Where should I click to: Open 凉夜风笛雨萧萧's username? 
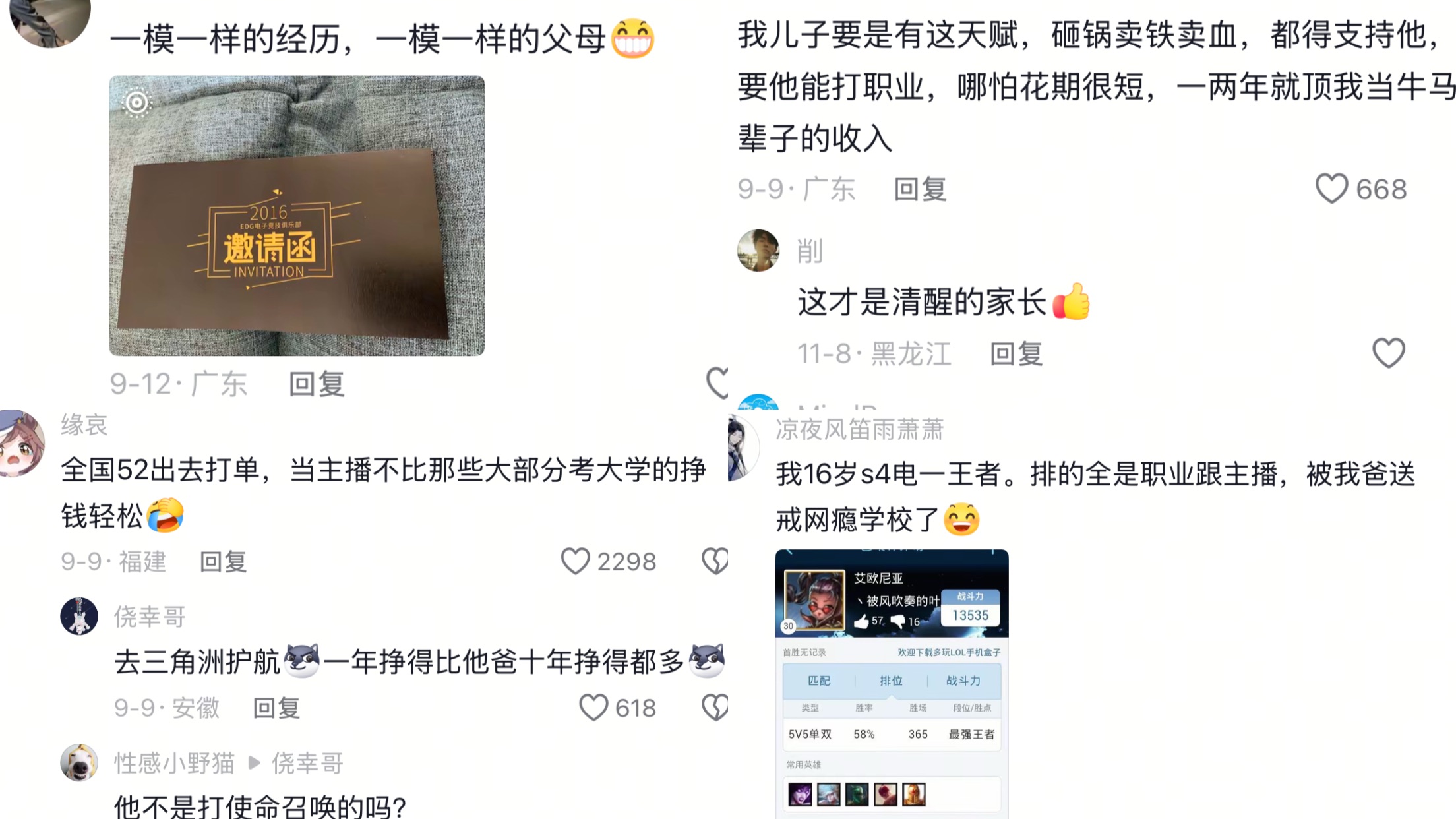click(859, 429)
